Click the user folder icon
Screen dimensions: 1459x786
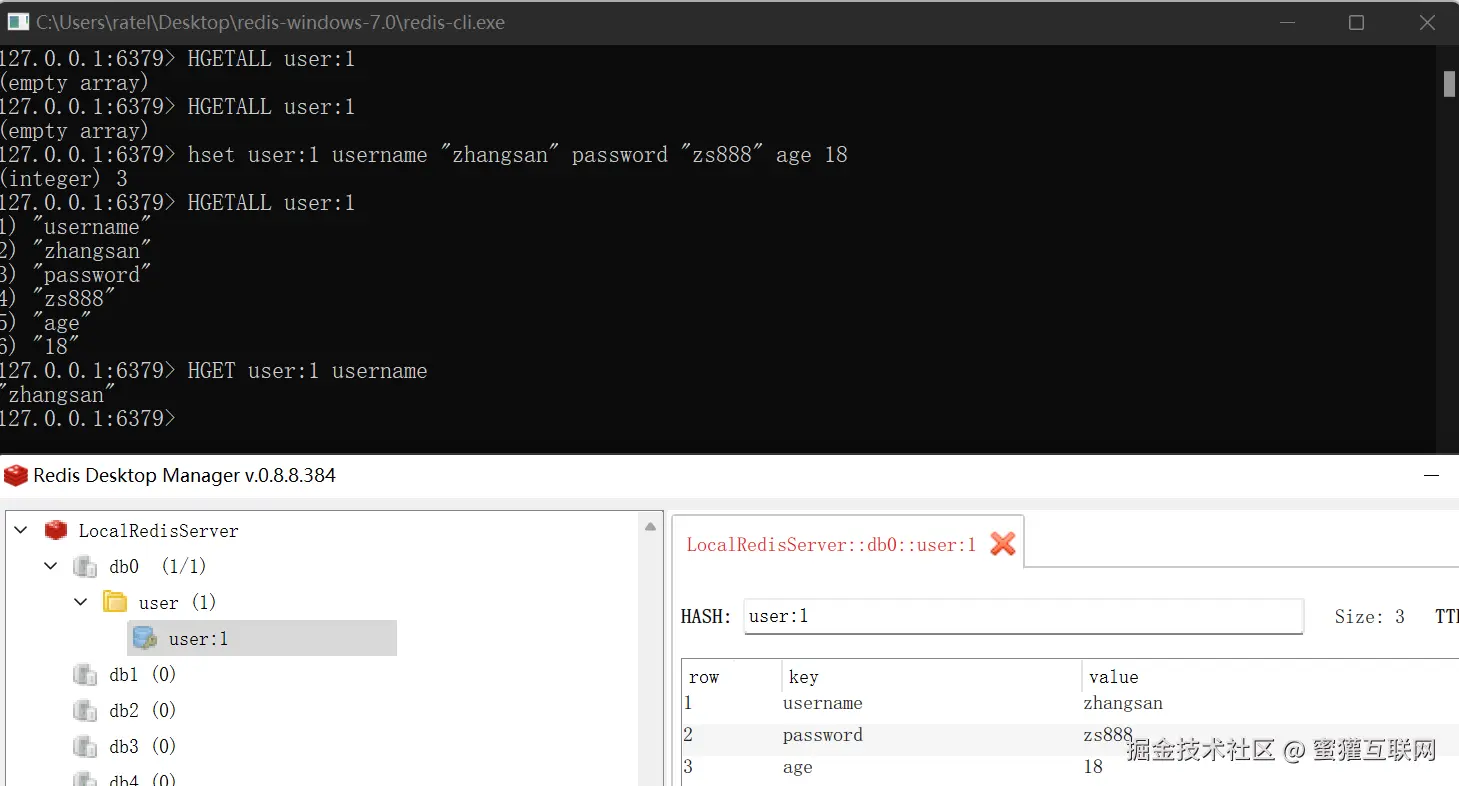[115, 602]
